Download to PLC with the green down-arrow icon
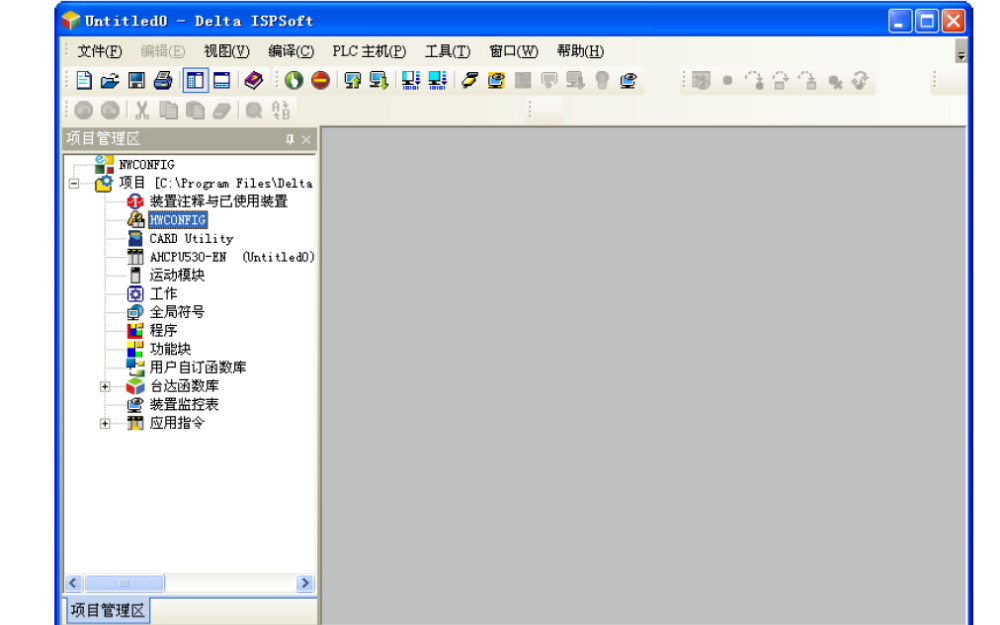1000x625 pixels. [x=379, y=80]
